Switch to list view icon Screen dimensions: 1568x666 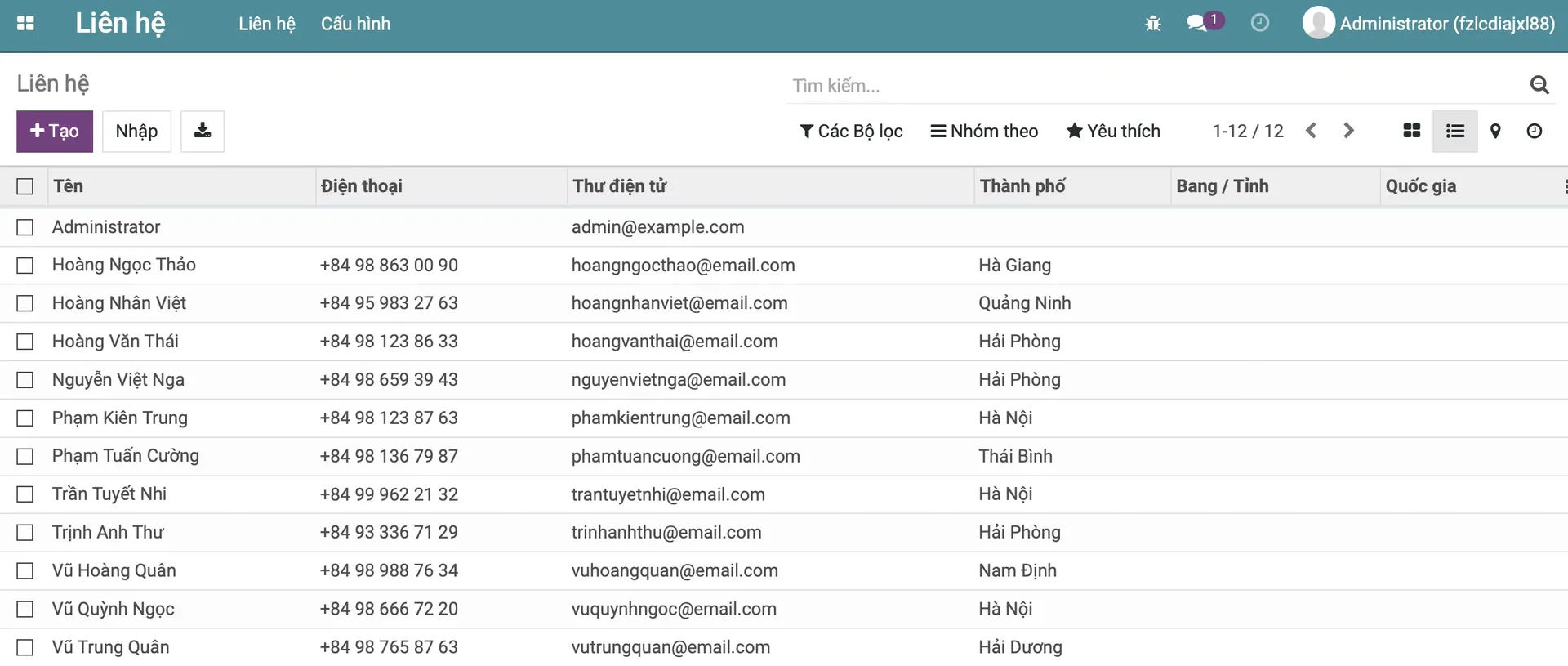click(x=1454, y=131)
